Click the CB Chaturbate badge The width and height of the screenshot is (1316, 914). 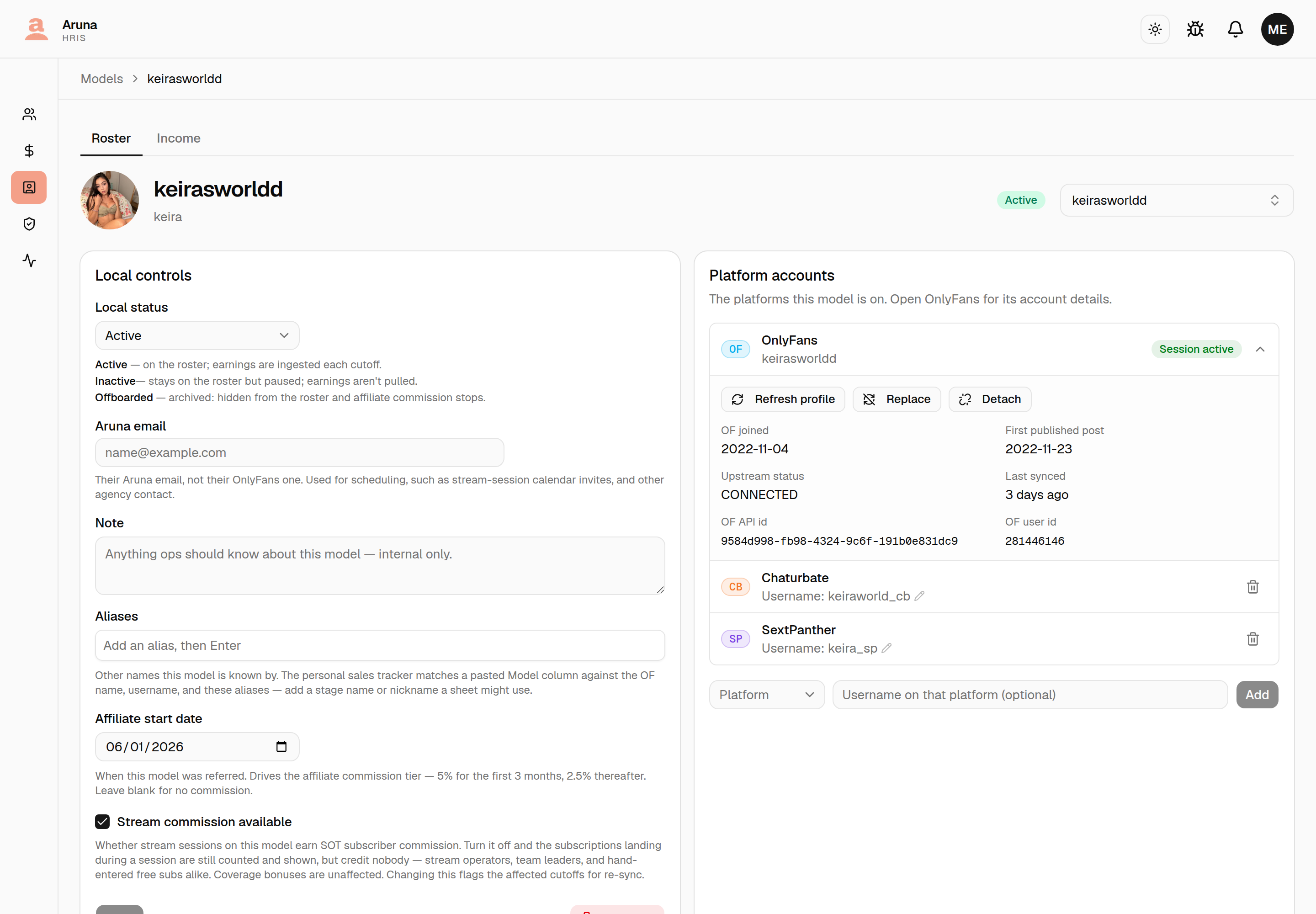(x=735, y=587)
